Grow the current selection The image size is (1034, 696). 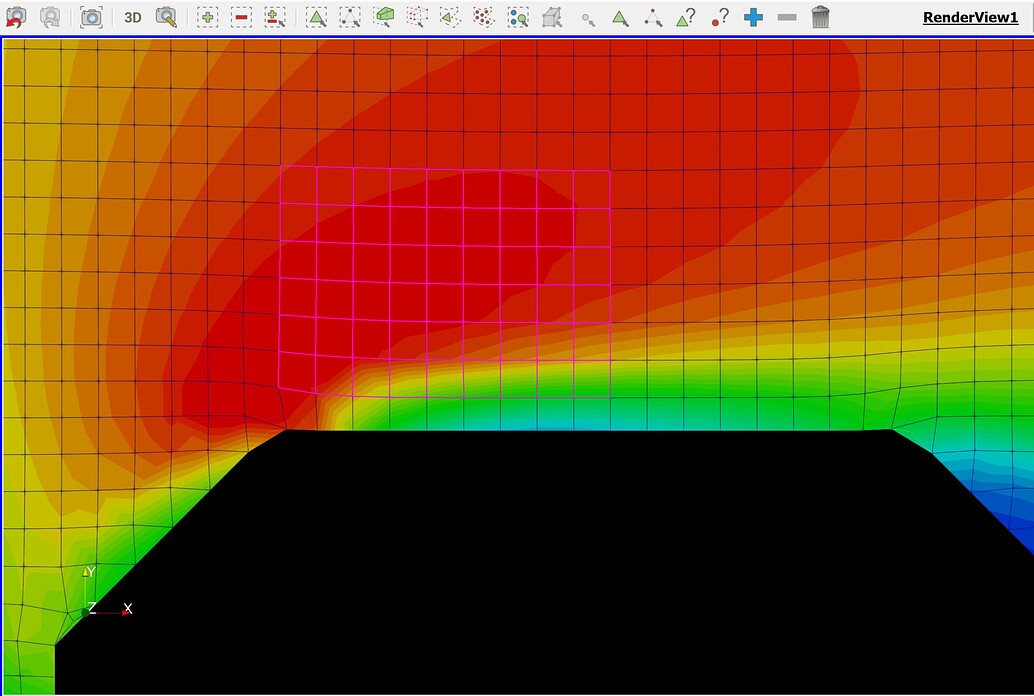pyautogui.click(x=753, y=16)
